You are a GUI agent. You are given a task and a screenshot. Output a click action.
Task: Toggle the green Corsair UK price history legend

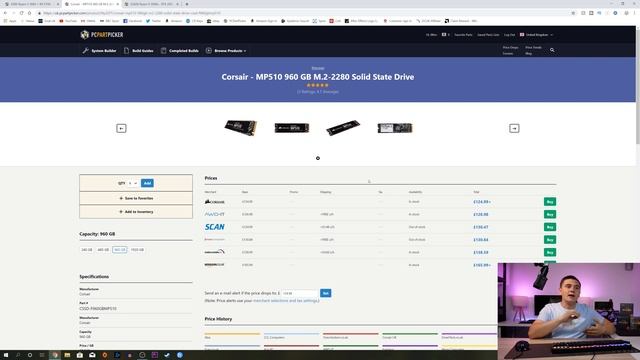pyautogui.click(x=410, y=336)
